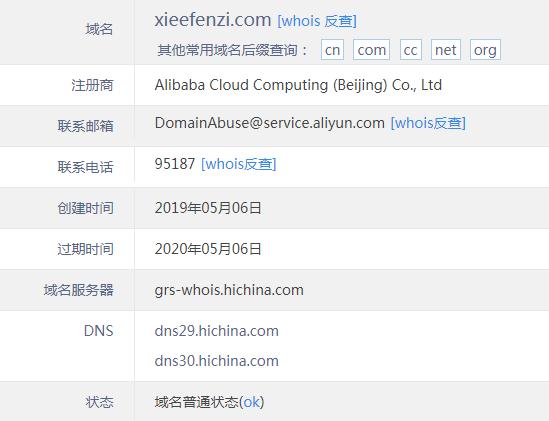Click the 域名普通状态 status text
This screenshot has height=421, width=549.
196,402
